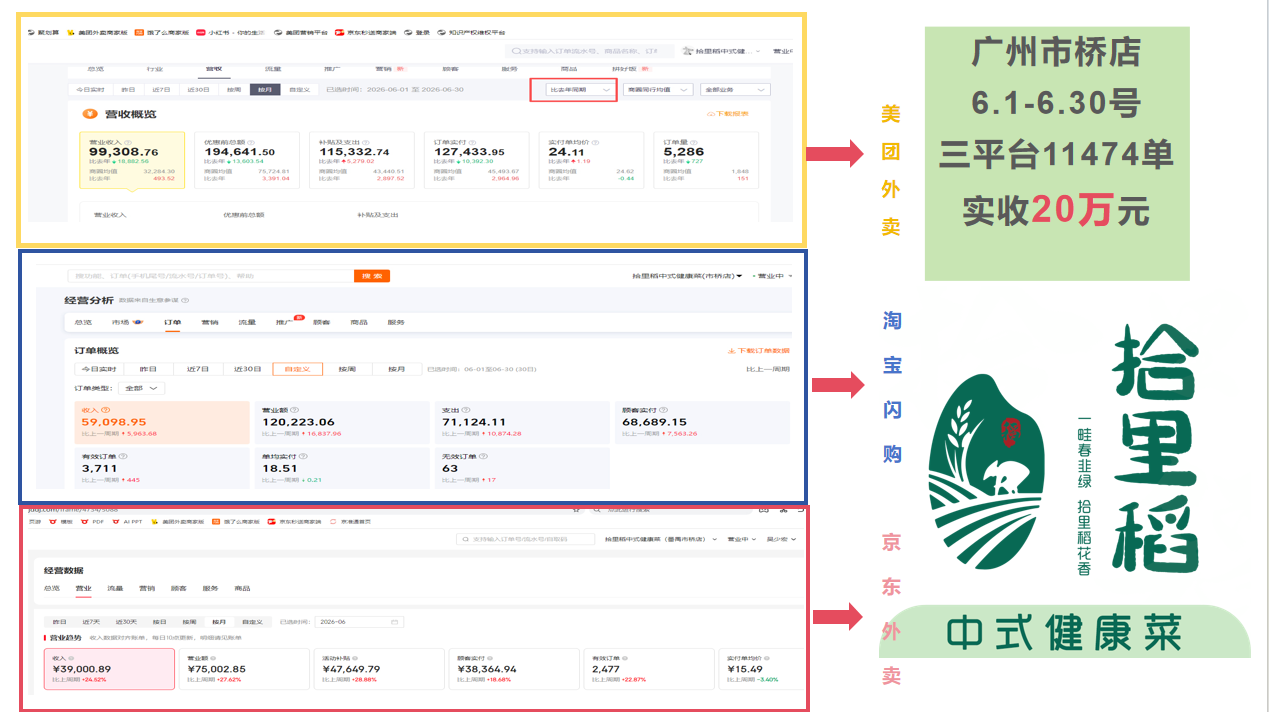
Task: Open the 顾客 tab in JD 经营数据
Action: coord(178,588)
